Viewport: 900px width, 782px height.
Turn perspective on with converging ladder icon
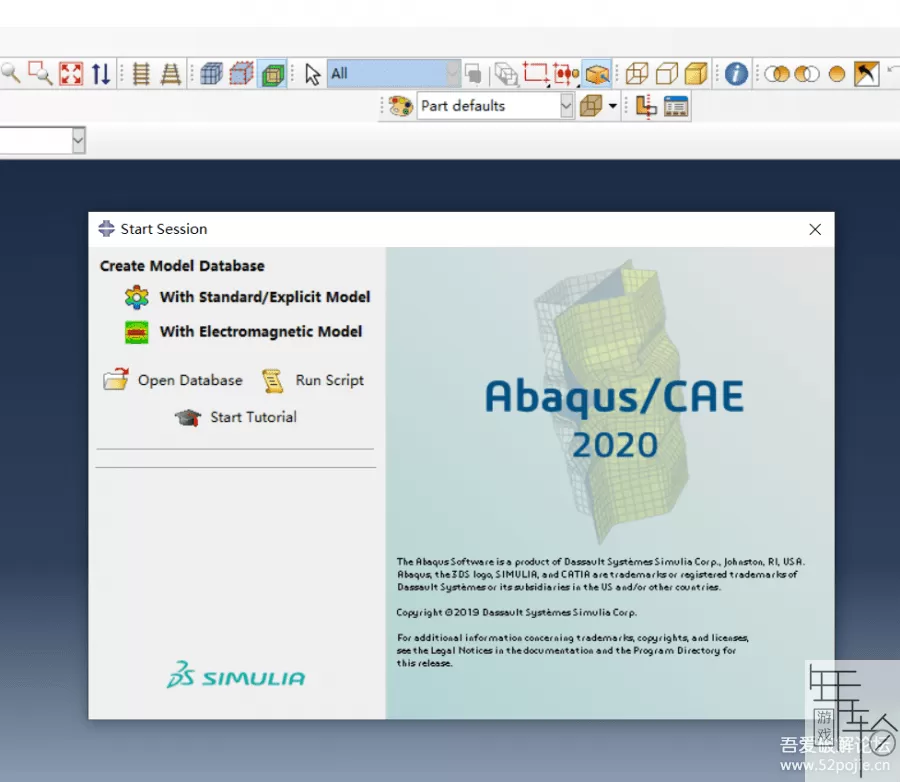click(x=170, y=74)
